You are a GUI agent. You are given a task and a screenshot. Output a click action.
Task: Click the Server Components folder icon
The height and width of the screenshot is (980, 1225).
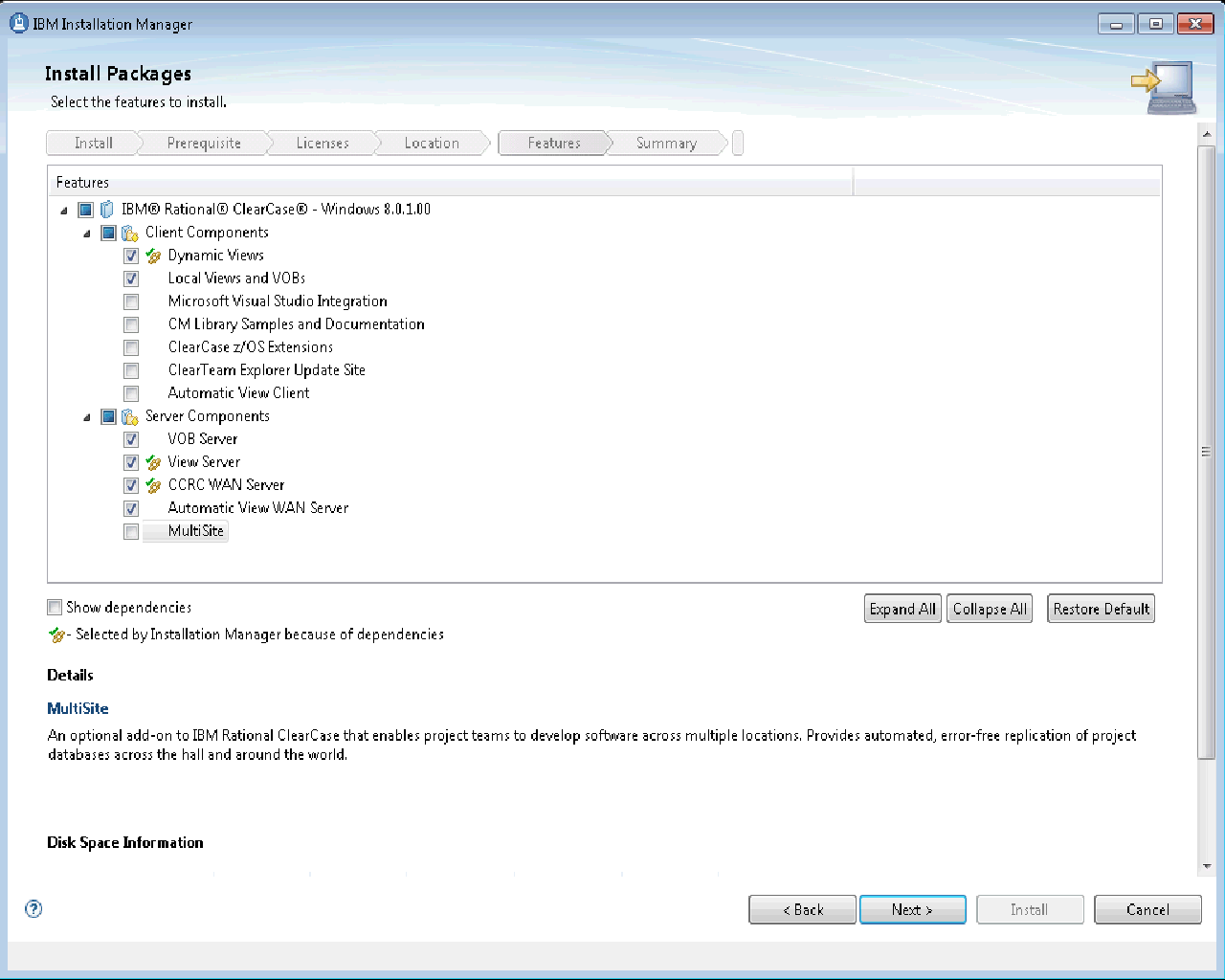click(130, 416)
